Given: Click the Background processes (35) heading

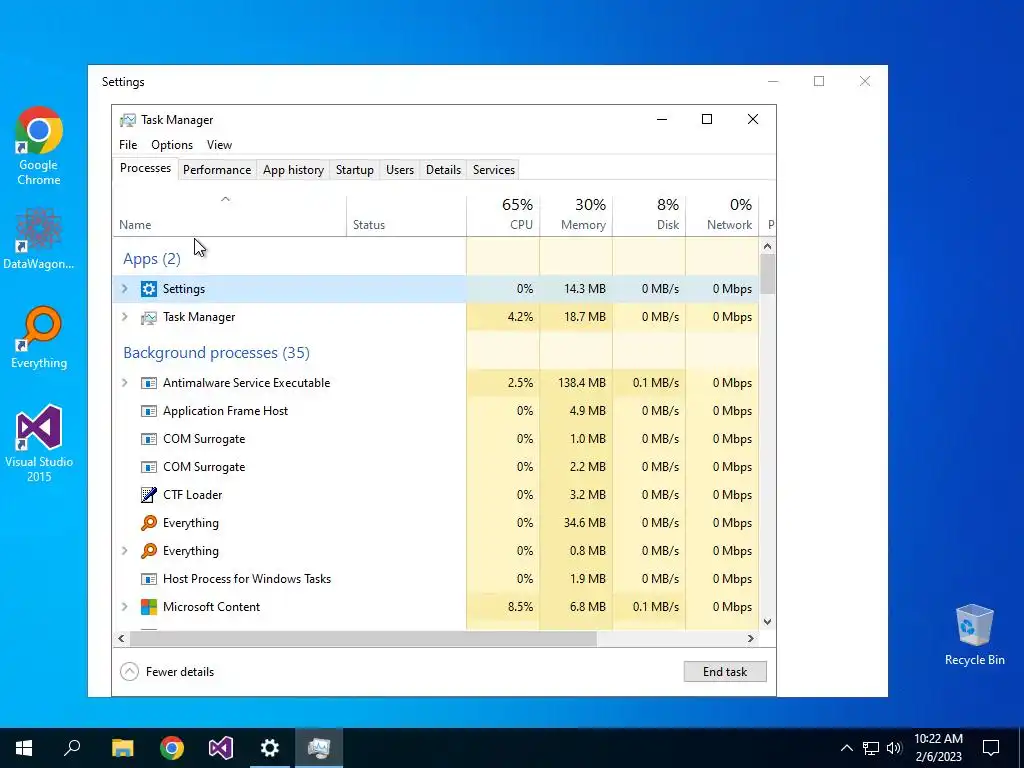Looking at the screenshot, I should coord(216,353).
